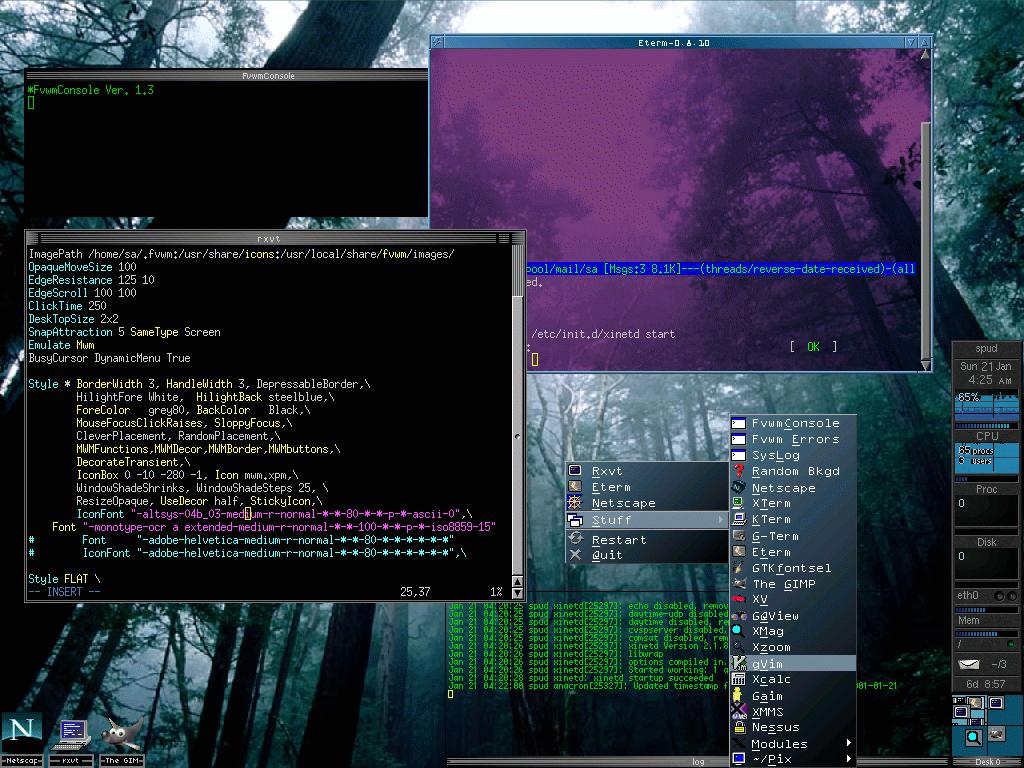Open SysLog via its menu icon

739,455
